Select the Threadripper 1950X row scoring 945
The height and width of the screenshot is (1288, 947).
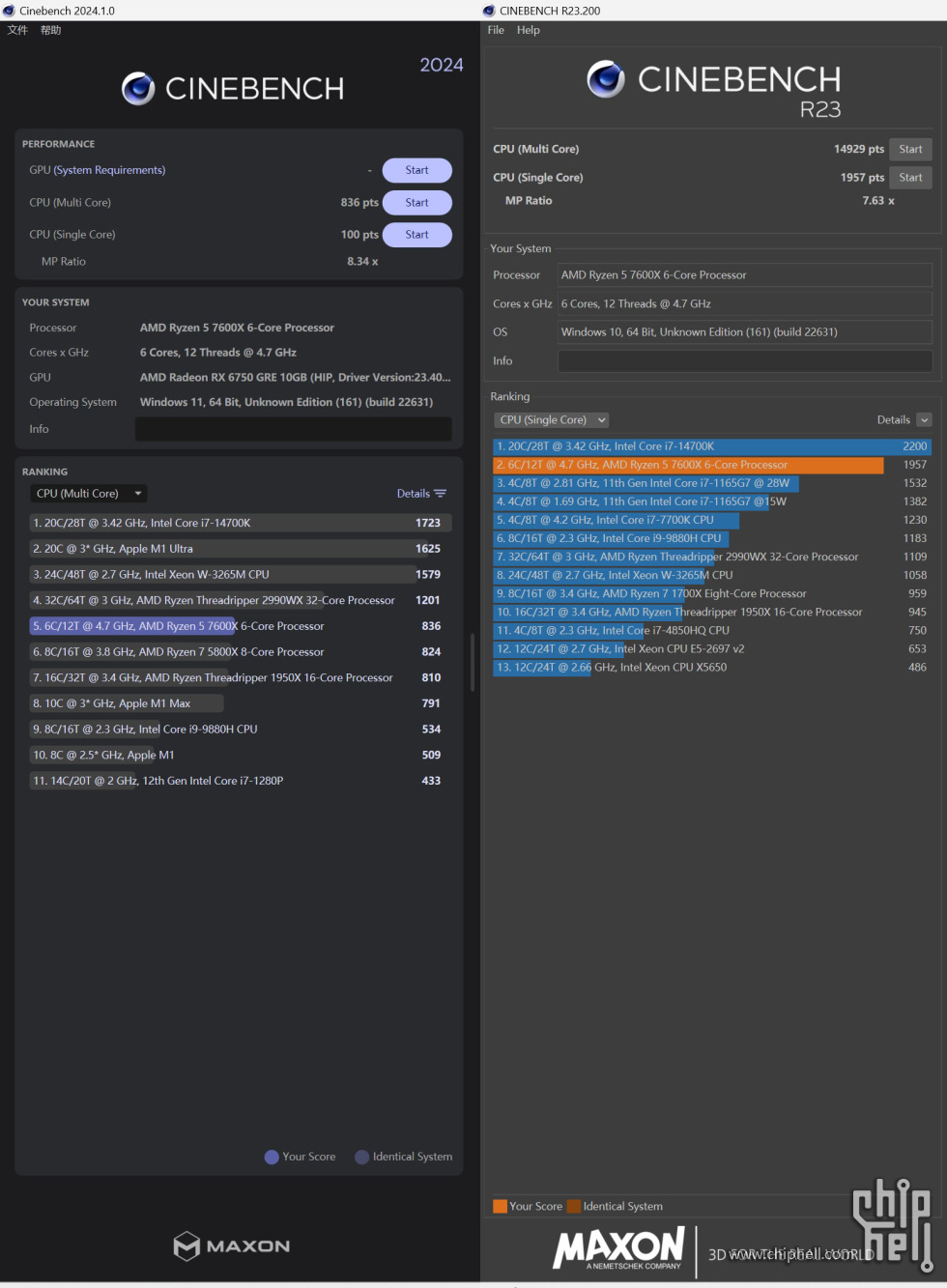pos(712,612)
